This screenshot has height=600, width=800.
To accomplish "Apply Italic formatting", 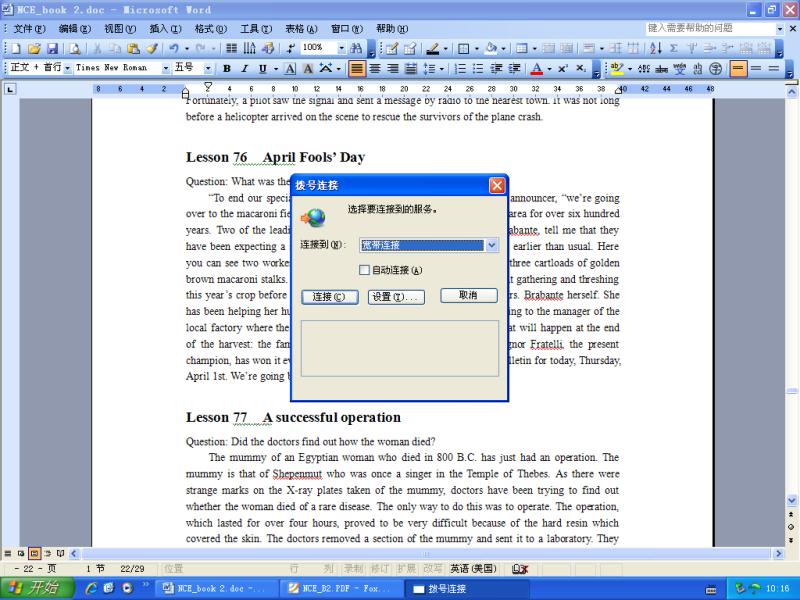I will [244, 68].
